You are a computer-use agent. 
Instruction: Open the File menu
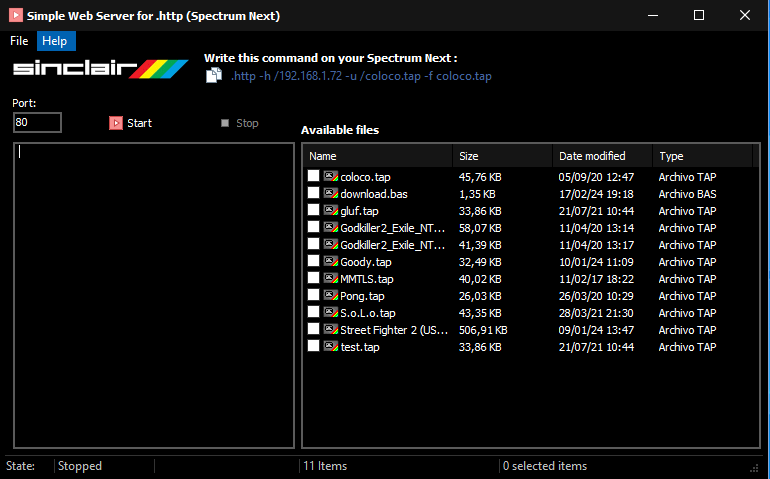point(19,41)
